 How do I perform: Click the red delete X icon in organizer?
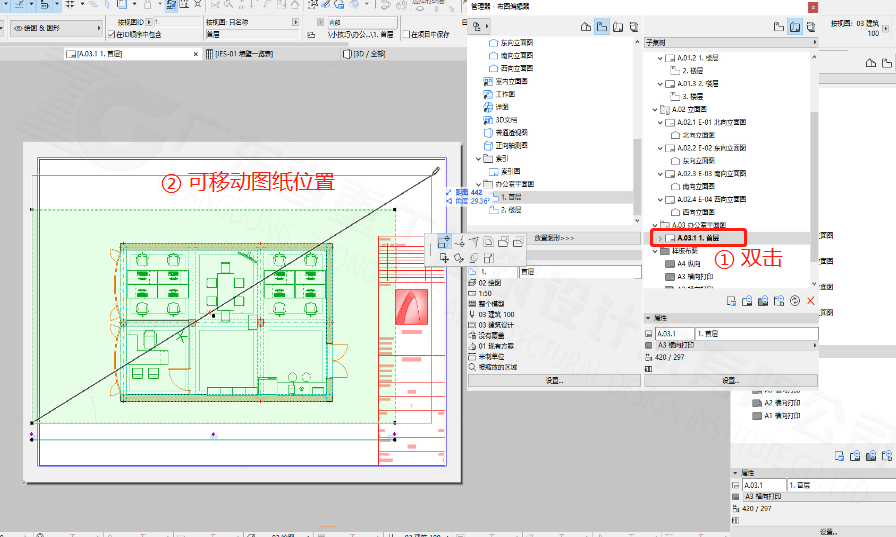pyautogui.click(x=810, y=300)
